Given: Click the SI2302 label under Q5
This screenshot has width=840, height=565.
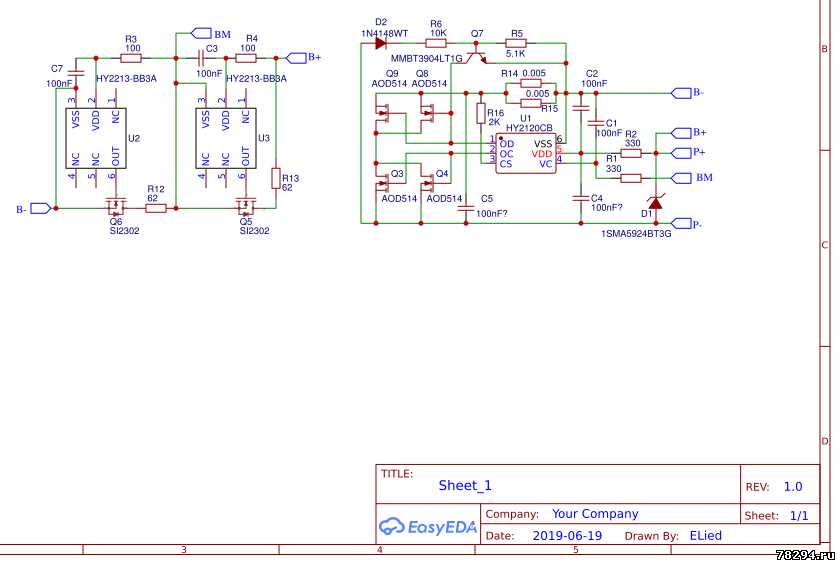Looking at the screenshot, I should pyautogui.click(x=254, y=231).
